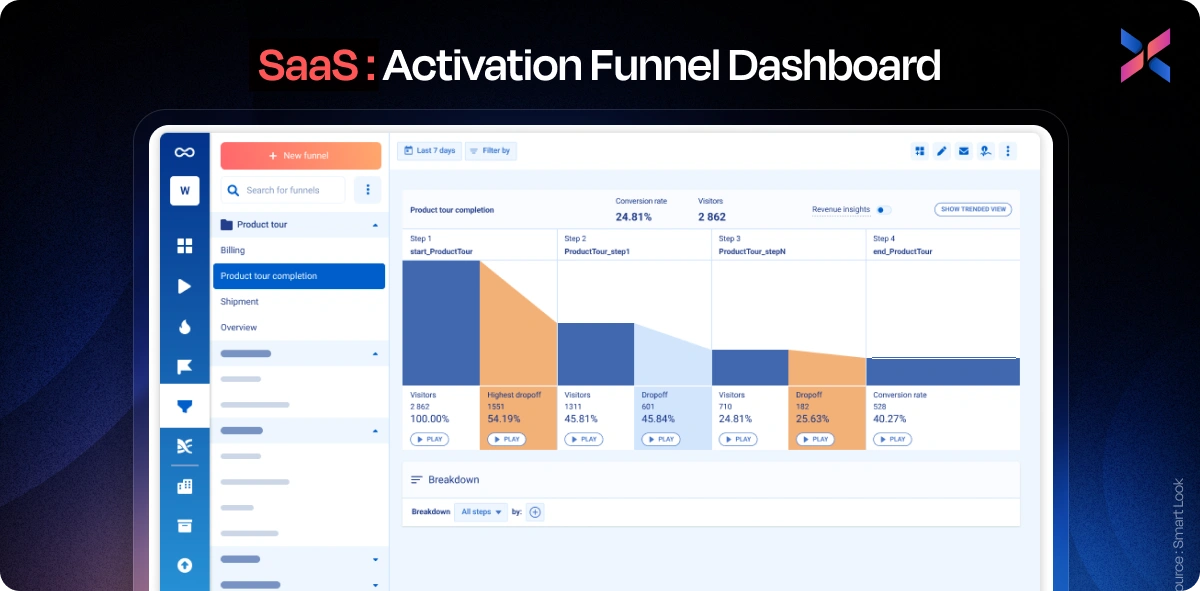Click the Show Trended View button
Screen dimensions: 1200x591
click(x=973, y=210)
